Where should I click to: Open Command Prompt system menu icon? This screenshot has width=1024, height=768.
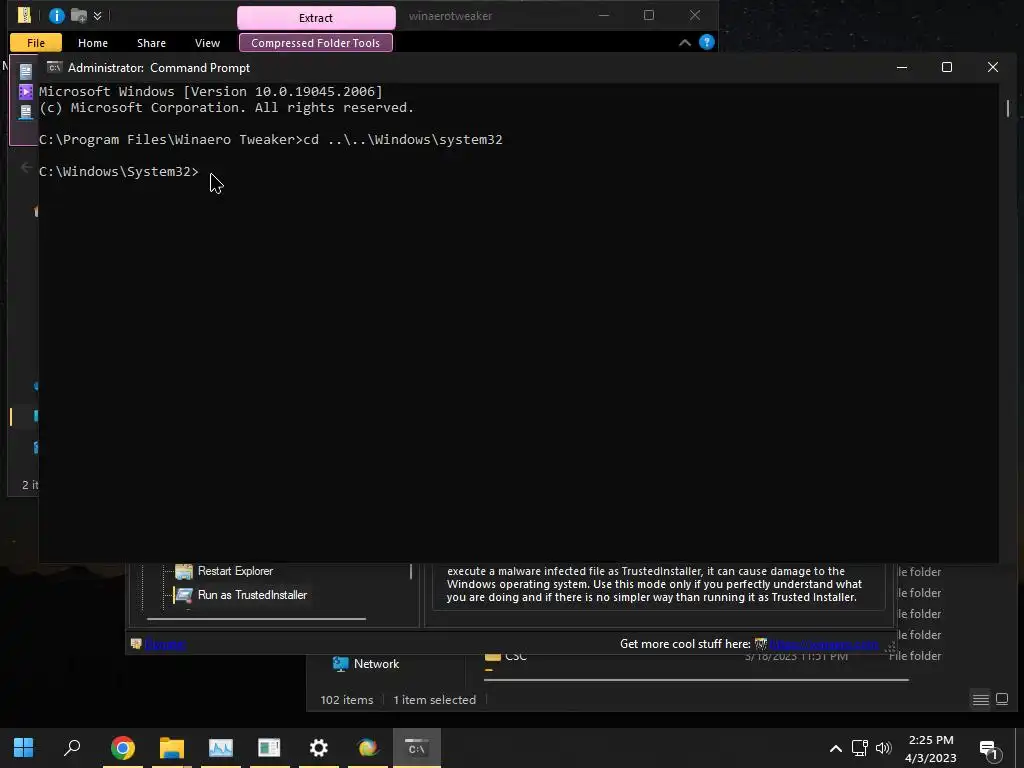54,67
